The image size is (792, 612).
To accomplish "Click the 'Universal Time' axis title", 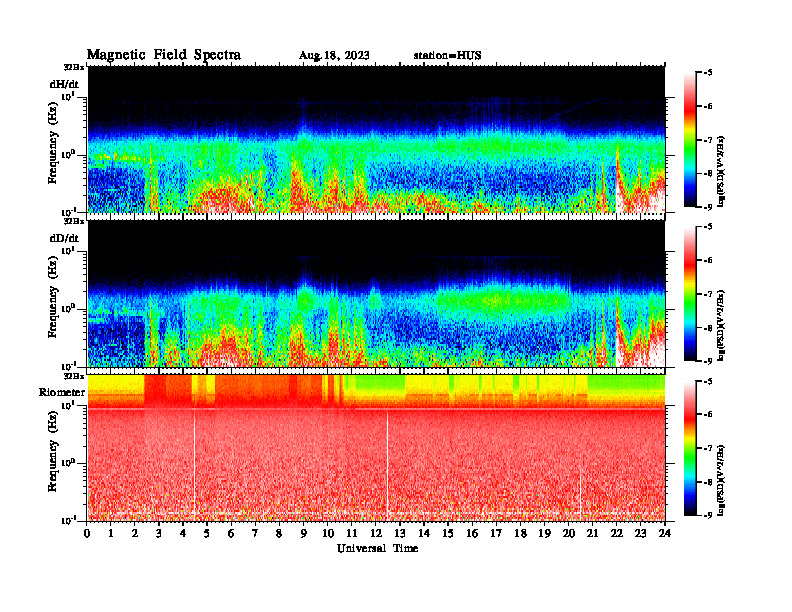I will 377,548.
